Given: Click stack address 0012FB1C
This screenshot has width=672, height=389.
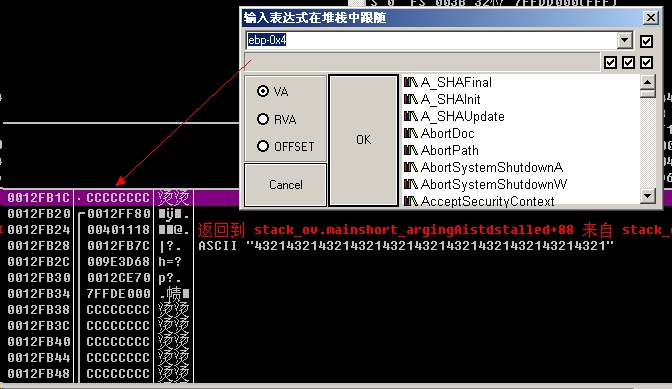Looking at the screenshot, I should 38,197.
